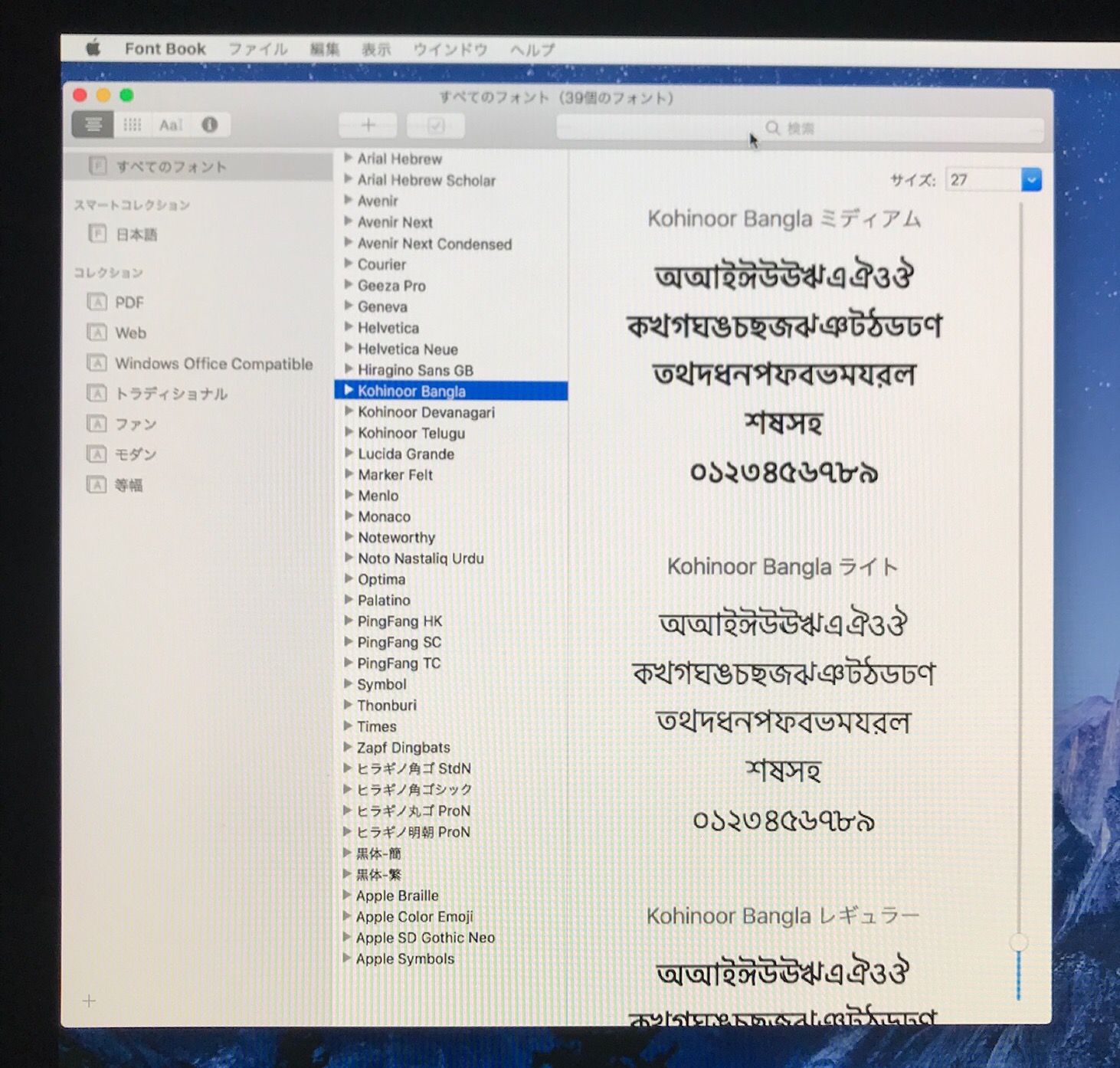Open the 表示 menu

click(376, 50)
